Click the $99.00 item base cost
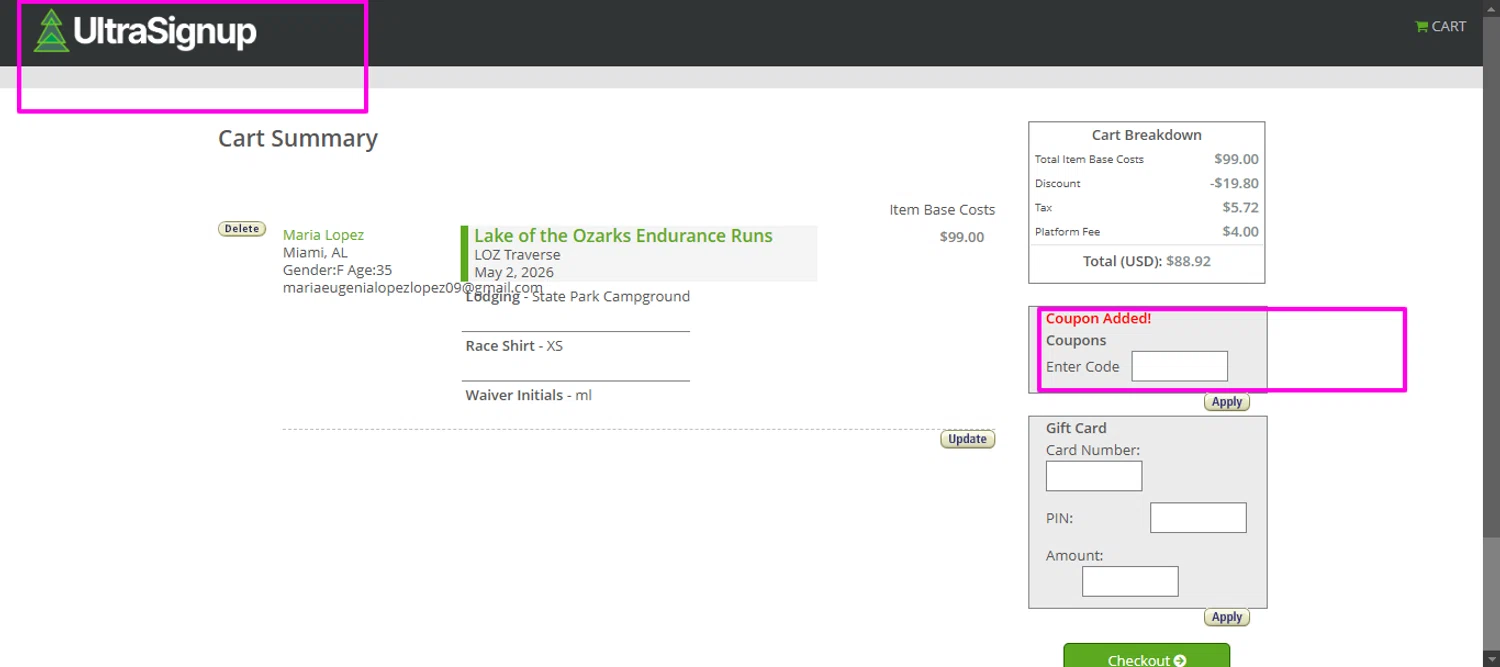The width and height of the screenshot is (1500, 667). pyautogui.click(x=961, y=237)
